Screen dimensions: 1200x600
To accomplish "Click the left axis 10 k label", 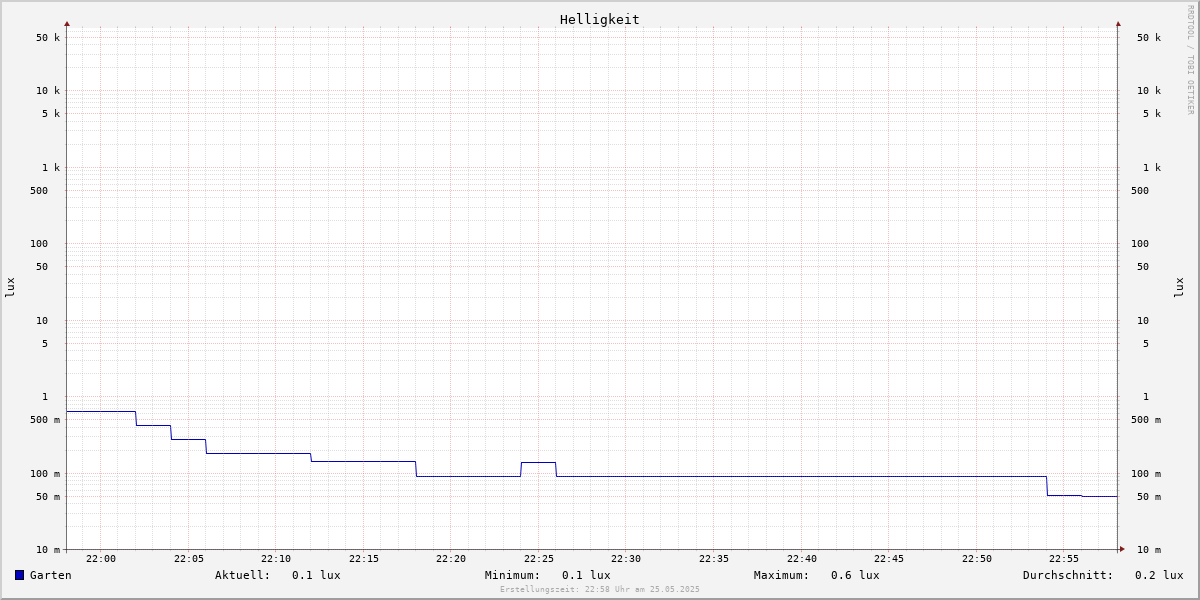I will 48,91.
